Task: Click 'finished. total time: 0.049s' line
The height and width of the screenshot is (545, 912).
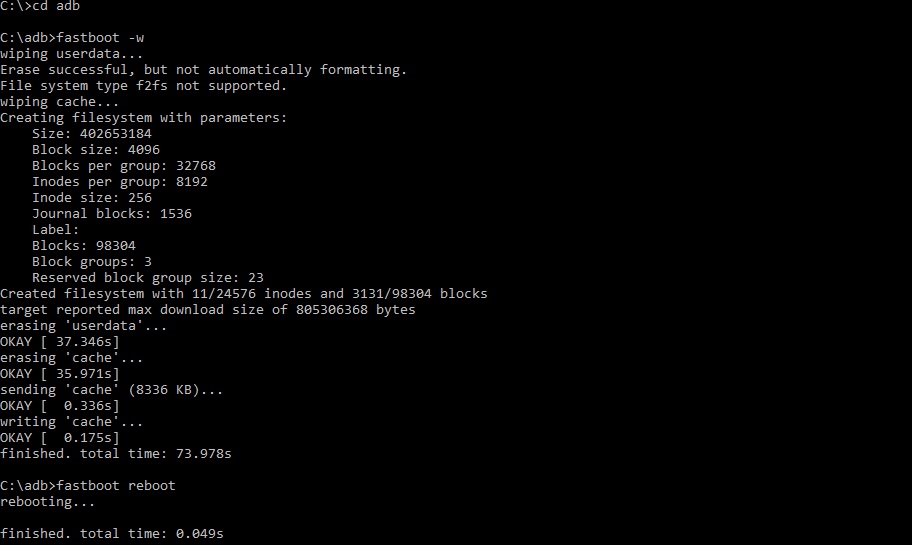Action: tap(112, 534)
